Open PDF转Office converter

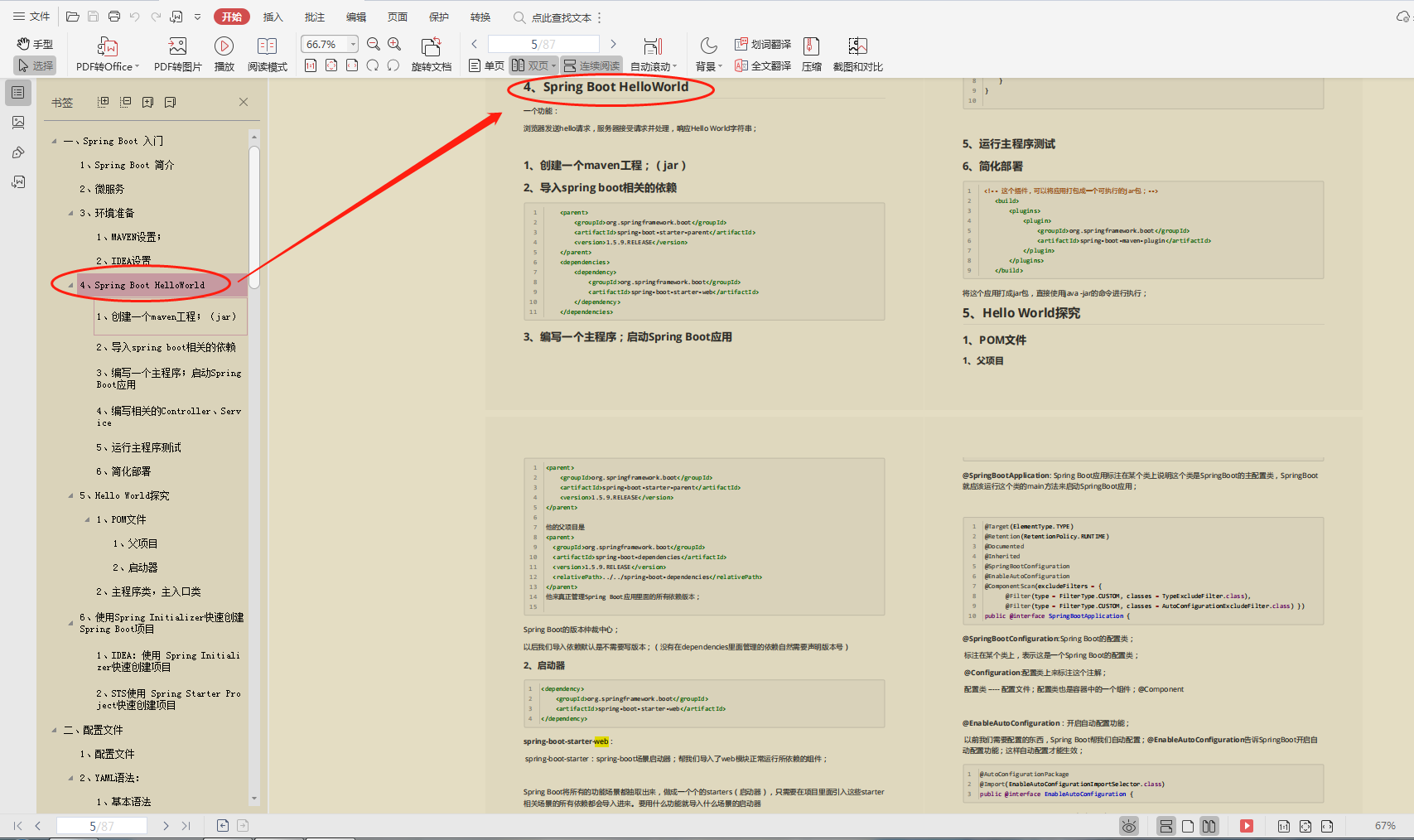pyautogui.click(x=108, y=55)
